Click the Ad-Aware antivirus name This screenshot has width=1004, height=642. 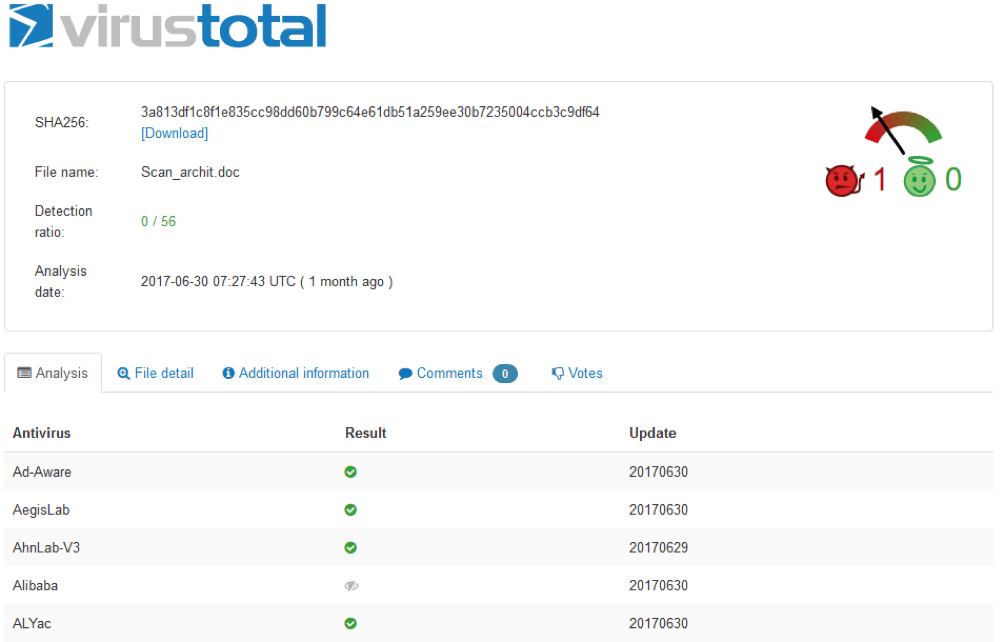[42, 472]
